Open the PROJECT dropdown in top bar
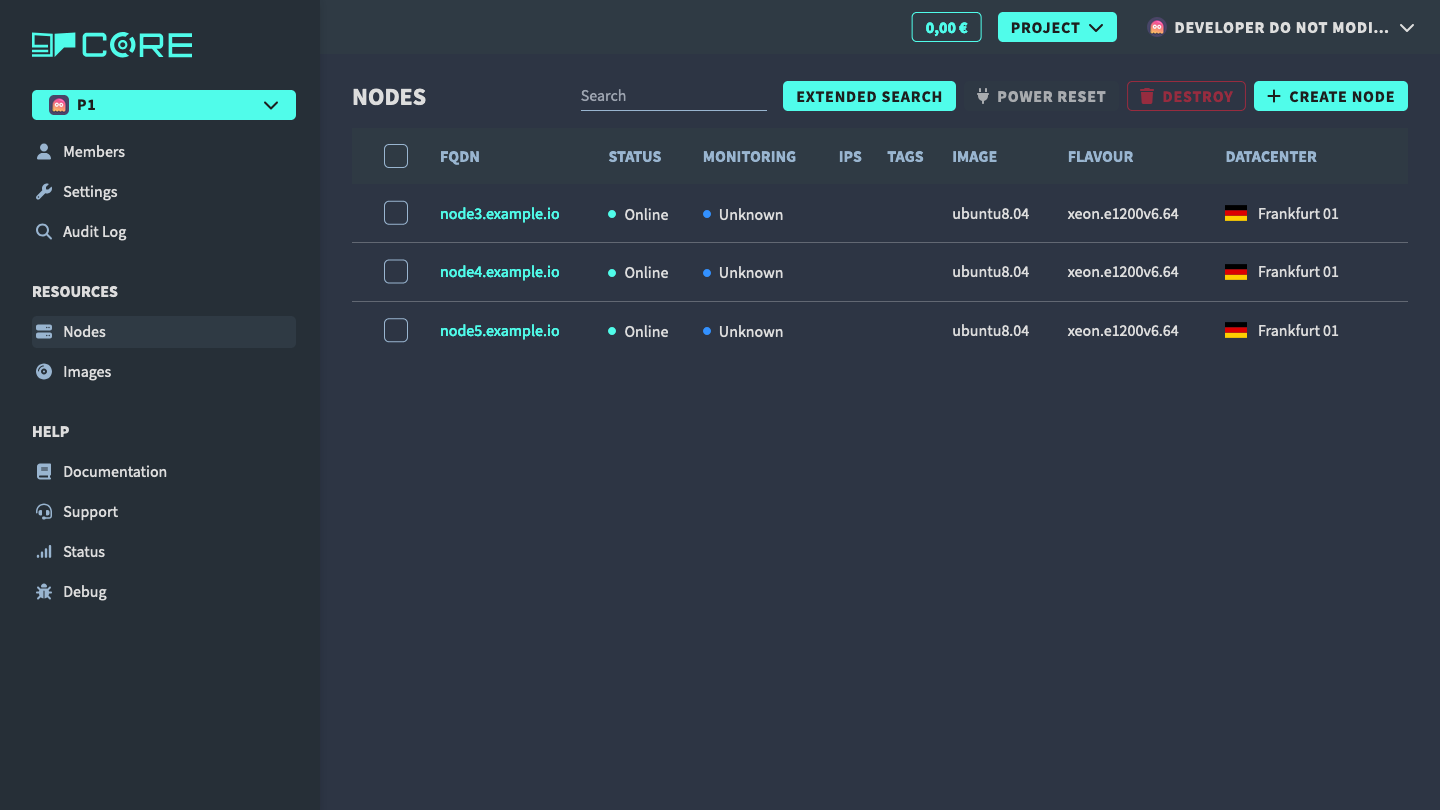Viewport: 1440px width, 810px height. tap(1057, 27)
